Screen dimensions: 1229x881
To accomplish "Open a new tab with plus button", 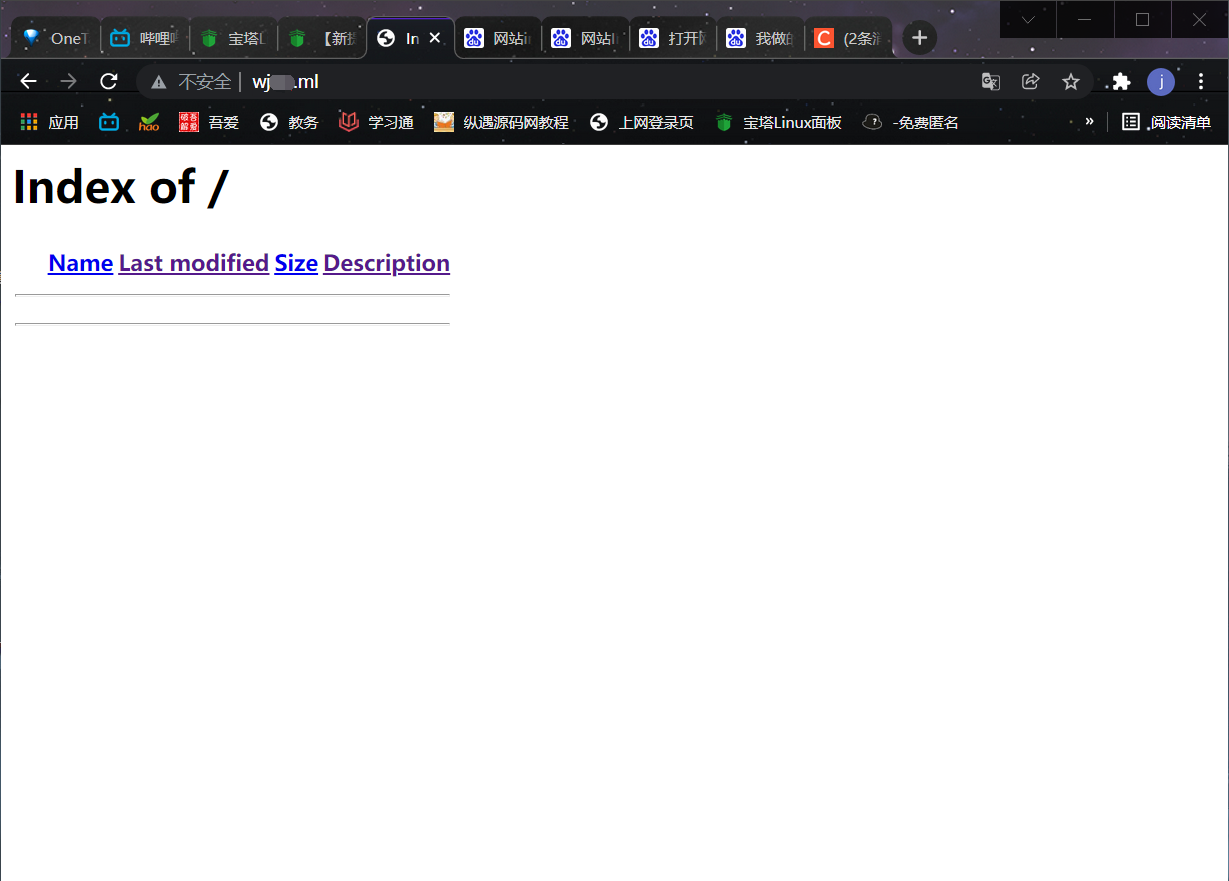I will tap(920, 38).
